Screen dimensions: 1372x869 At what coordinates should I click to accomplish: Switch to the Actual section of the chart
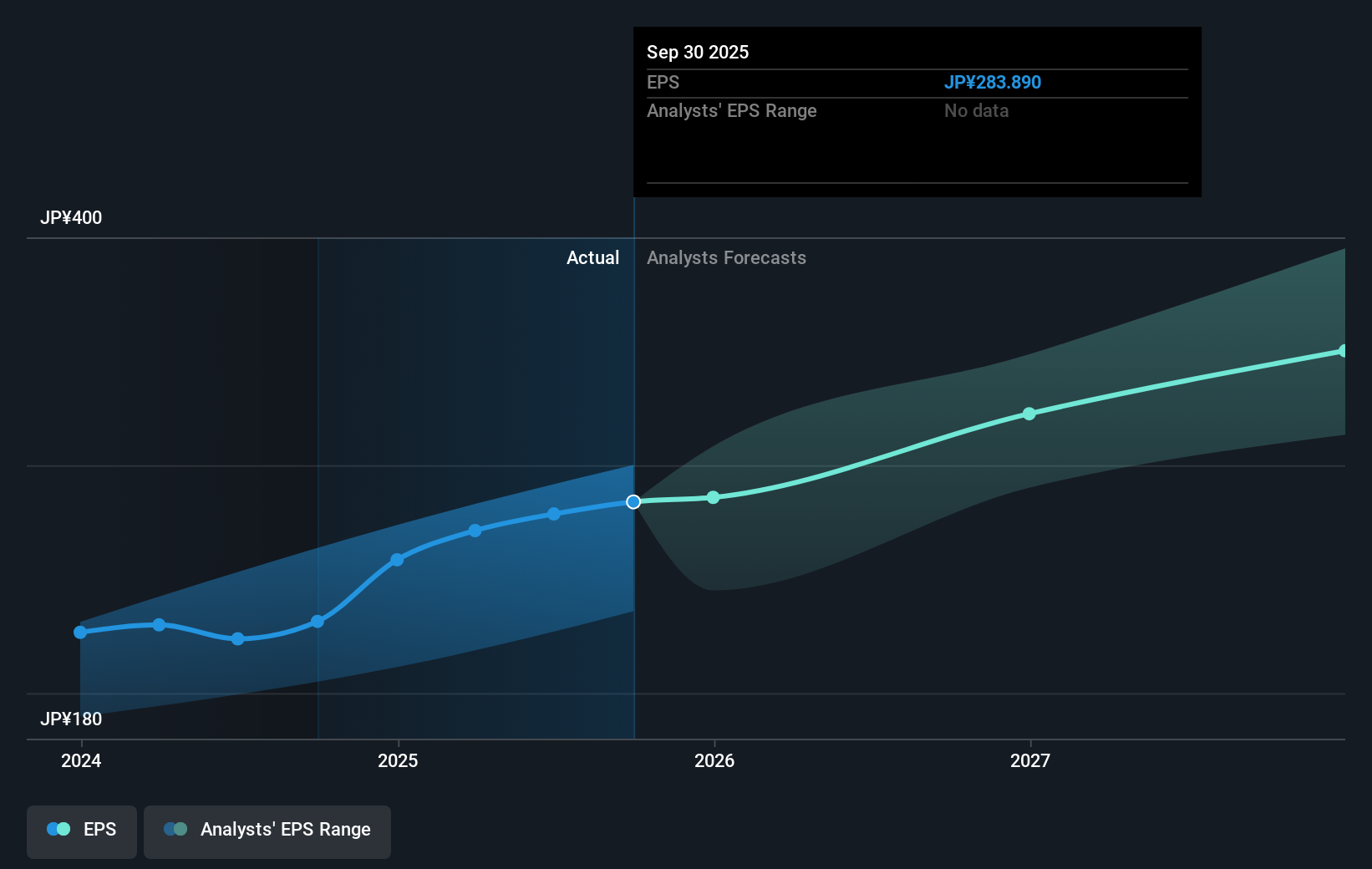593,258
